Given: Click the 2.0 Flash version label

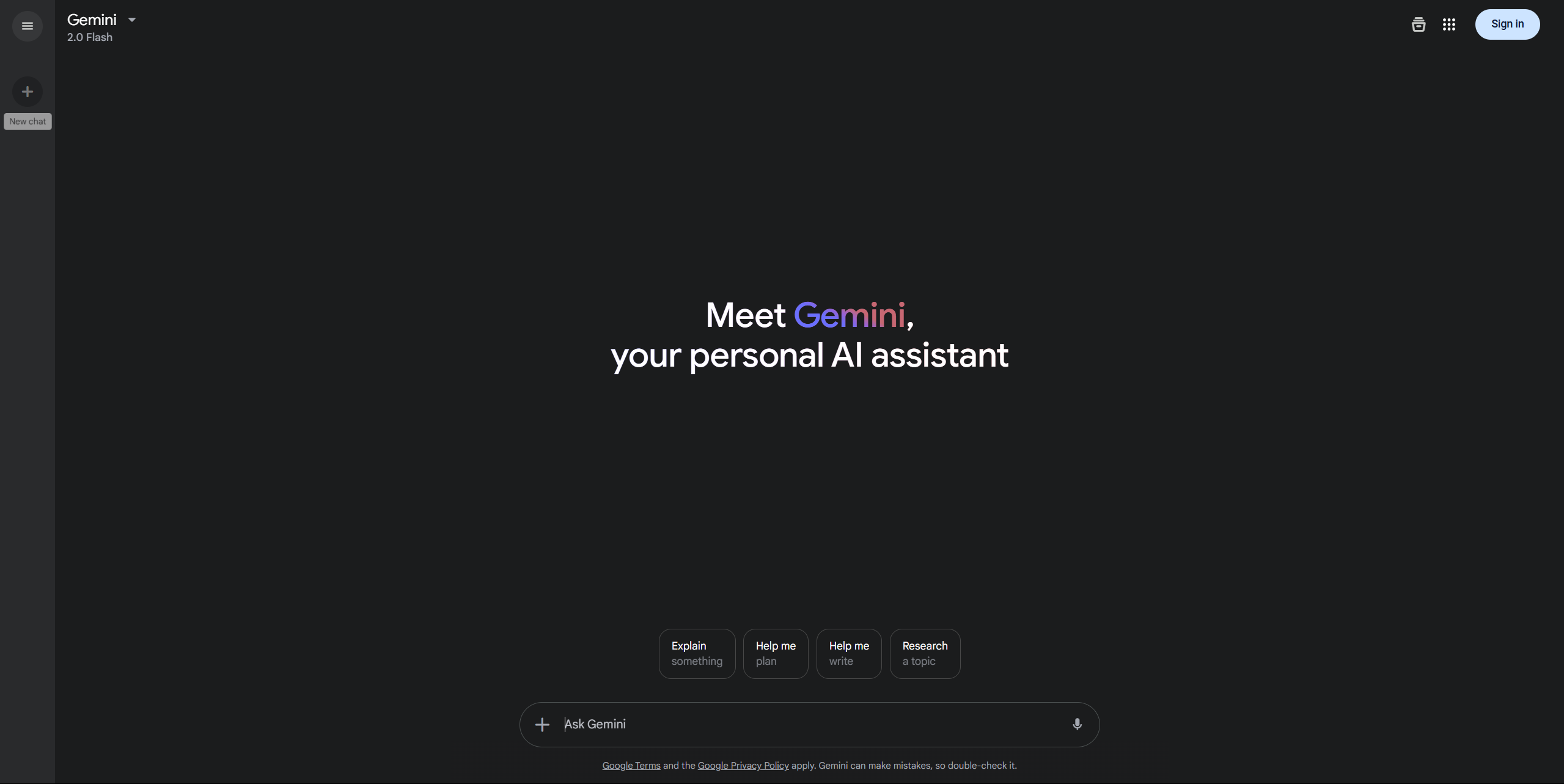Looking at the screenshot, I should [89, 37].
